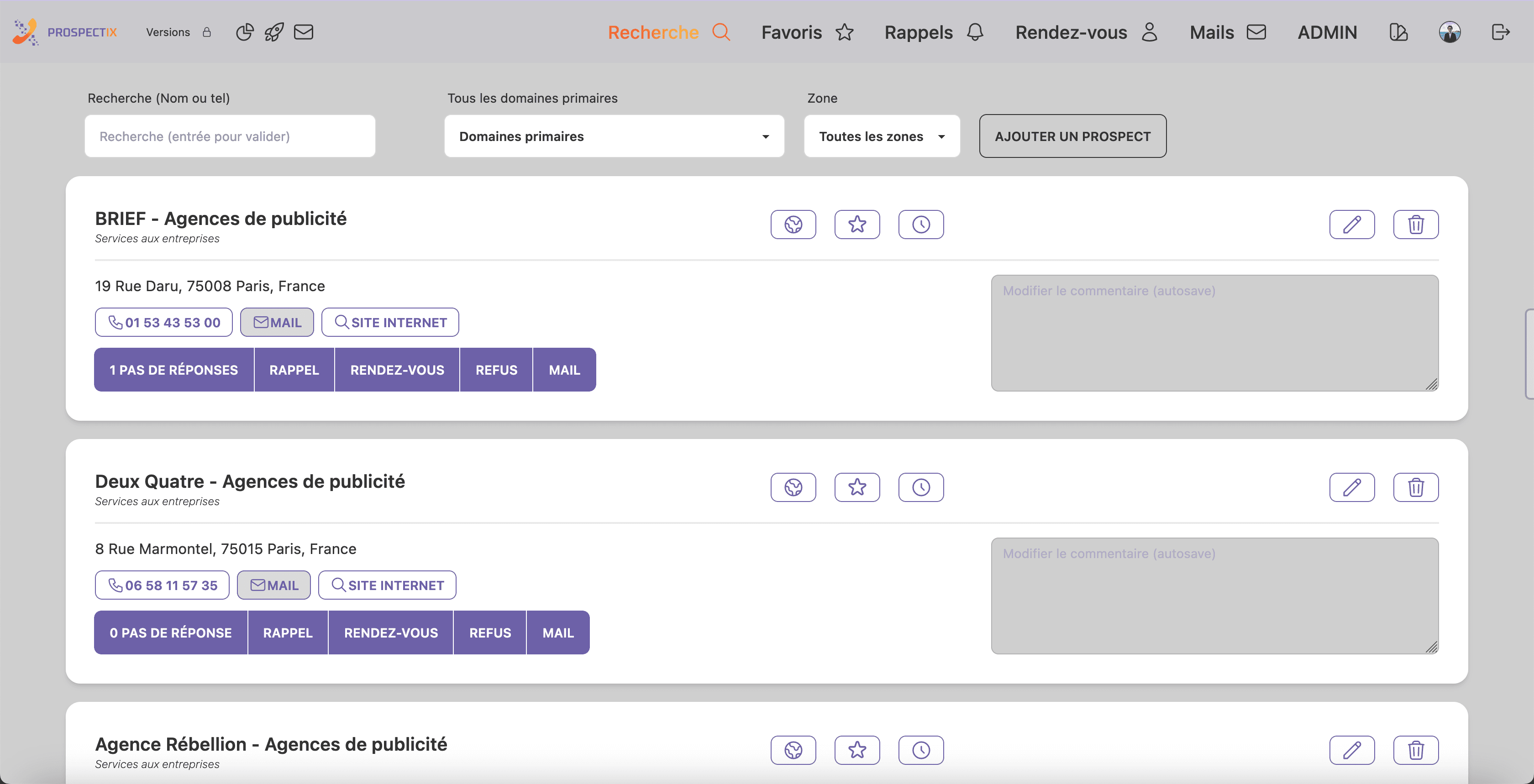Edit Agence Rébellion with pencil icon
This screenshot has height=784, width=1534.
pyautogui.click(x=1352, y=750)
